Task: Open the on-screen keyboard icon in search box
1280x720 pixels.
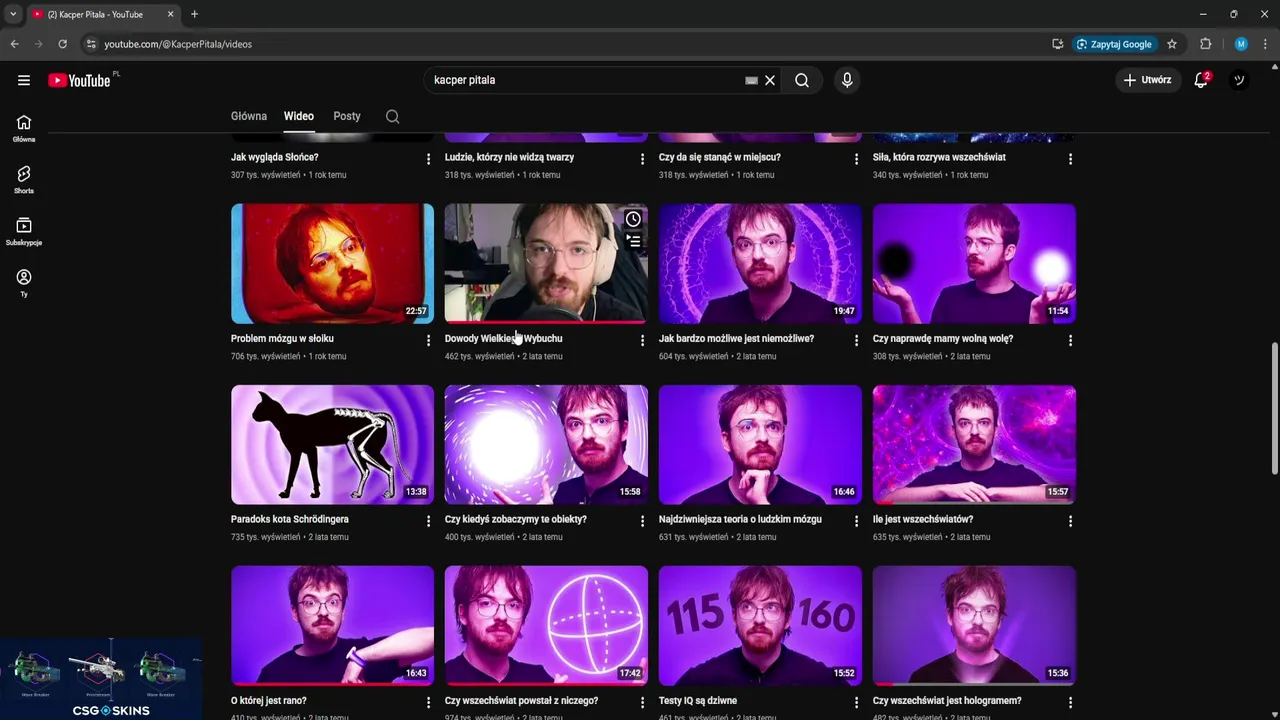Action: click(751, 80)
